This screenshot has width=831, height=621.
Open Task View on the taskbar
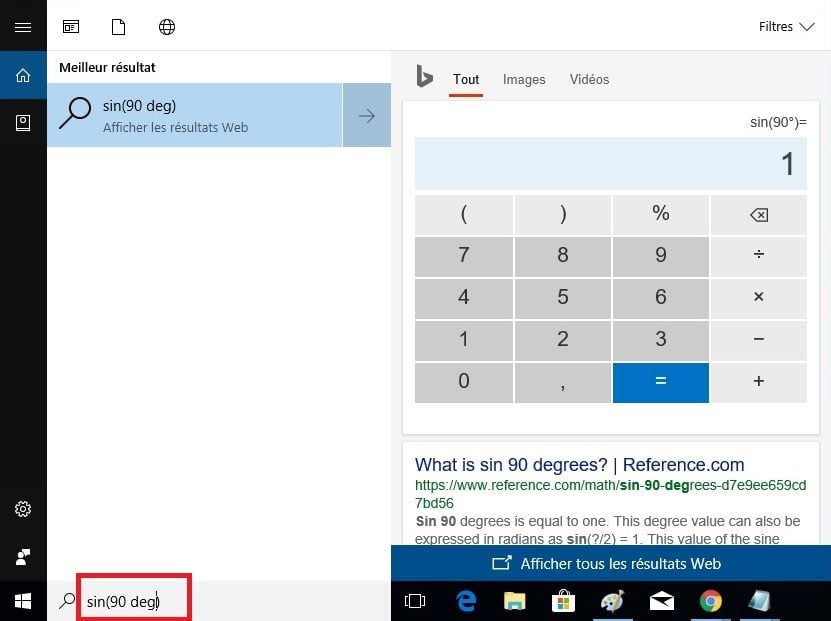pos(414,601)
